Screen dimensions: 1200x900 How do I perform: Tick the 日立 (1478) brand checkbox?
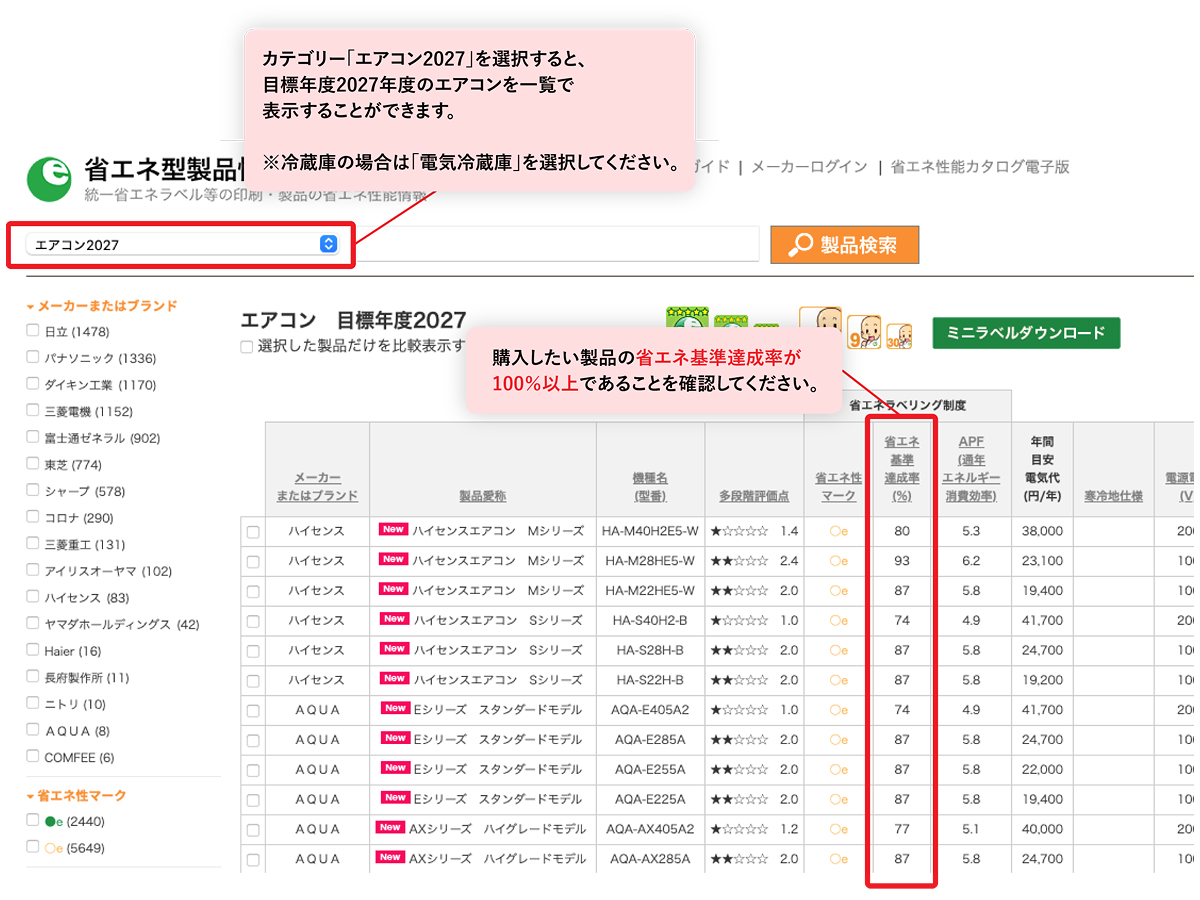click(x=33, y=331)
